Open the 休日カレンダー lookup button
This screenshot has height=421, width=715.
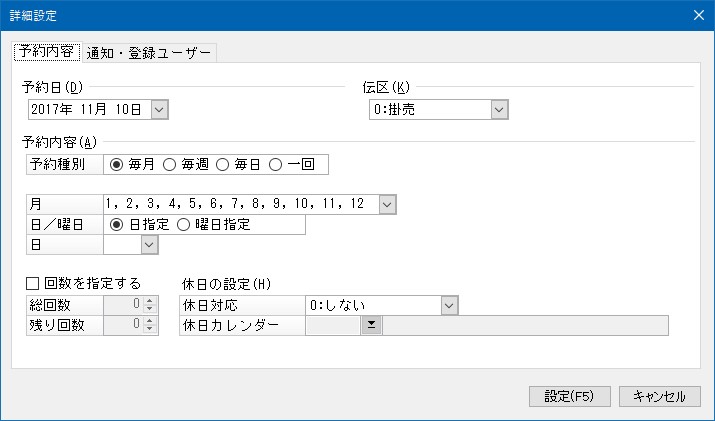click(371, 325)
